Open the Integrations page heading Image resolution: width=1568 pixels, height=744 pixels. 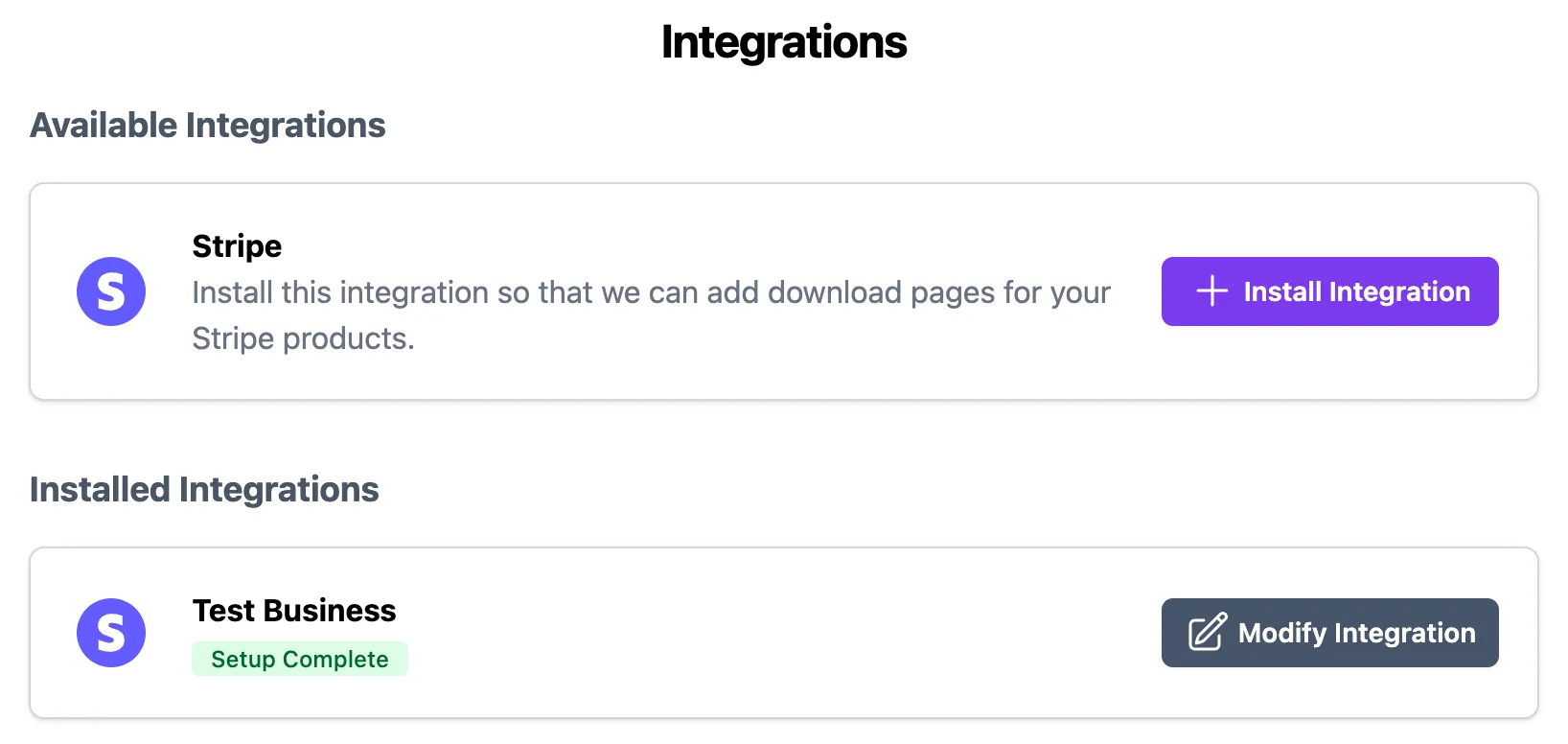pyautogui.click(x=783, y=42)
